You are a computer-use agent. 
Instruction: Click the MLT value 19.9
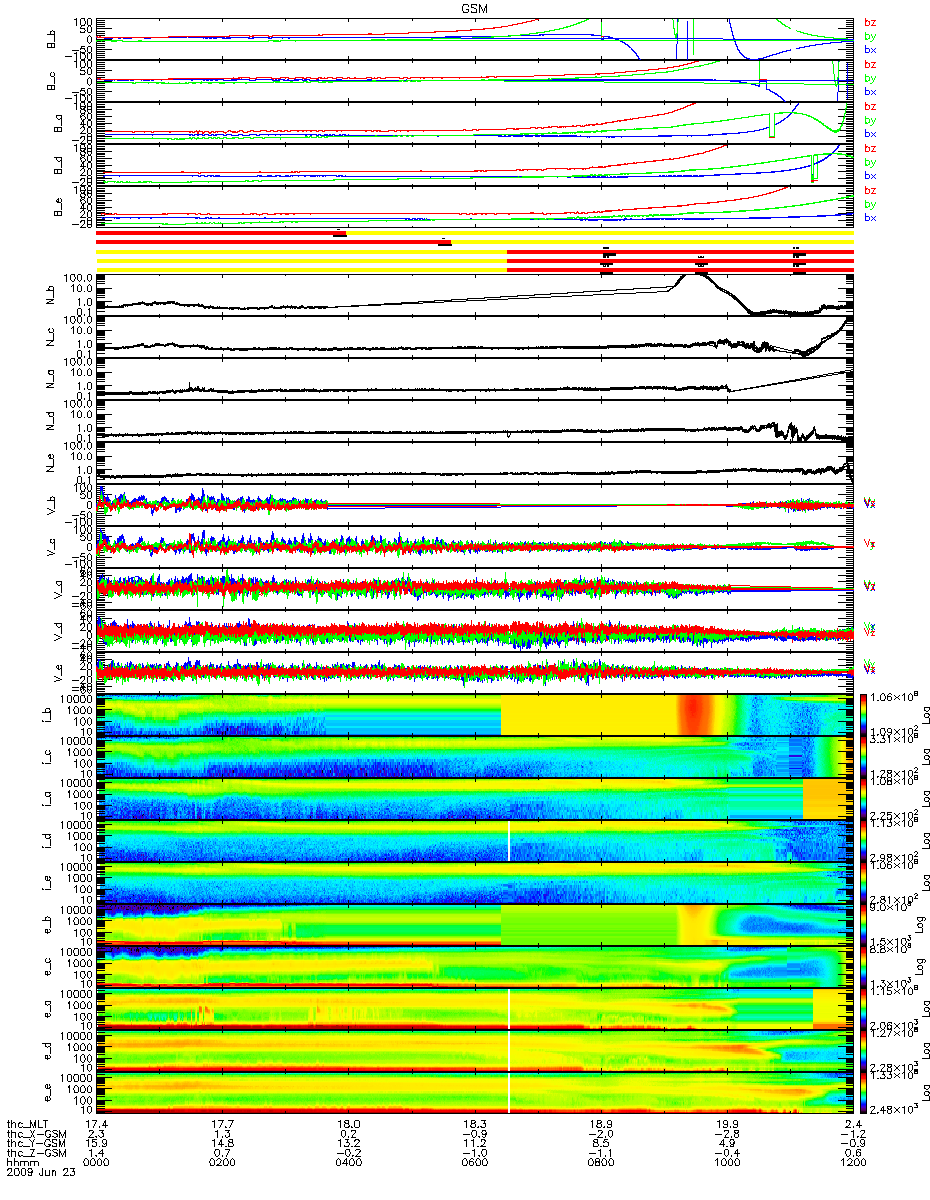[726, 1123]
